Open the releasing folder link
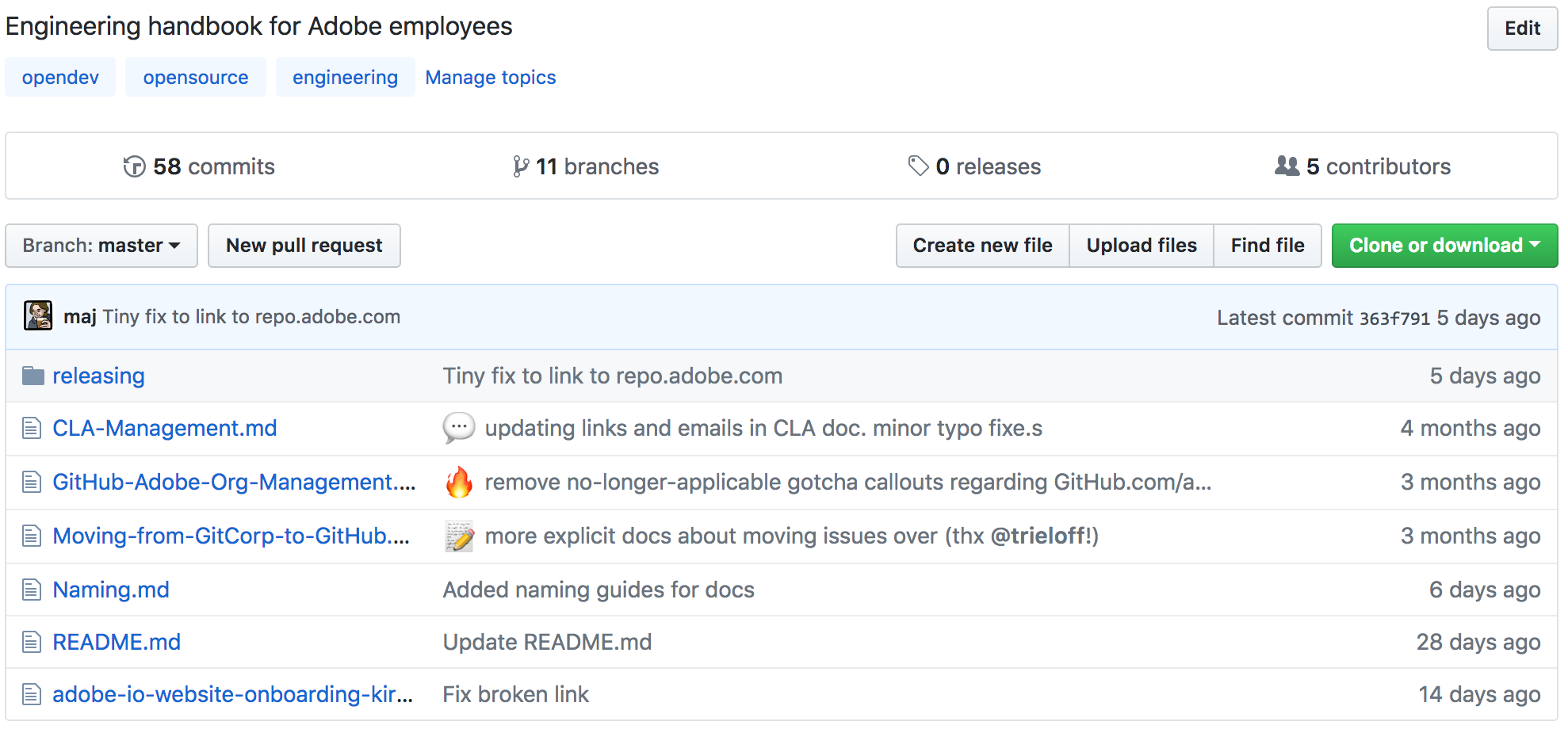Image resolution: width=1568 pixels, height=729 pixels. (x=98, y=376)
